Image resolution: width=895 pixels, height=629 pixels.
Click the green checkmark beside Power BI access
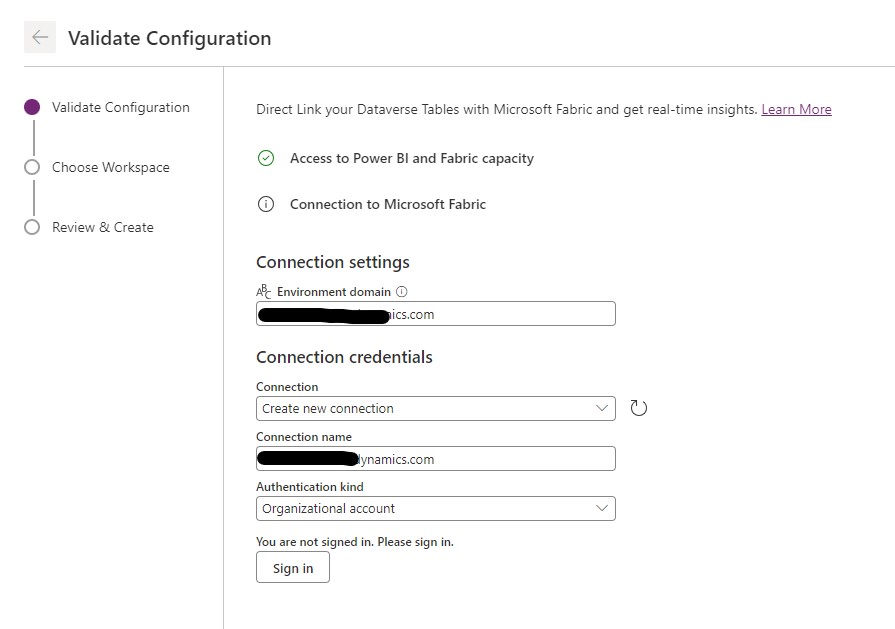pyautogui.click(x=266, y=158)
